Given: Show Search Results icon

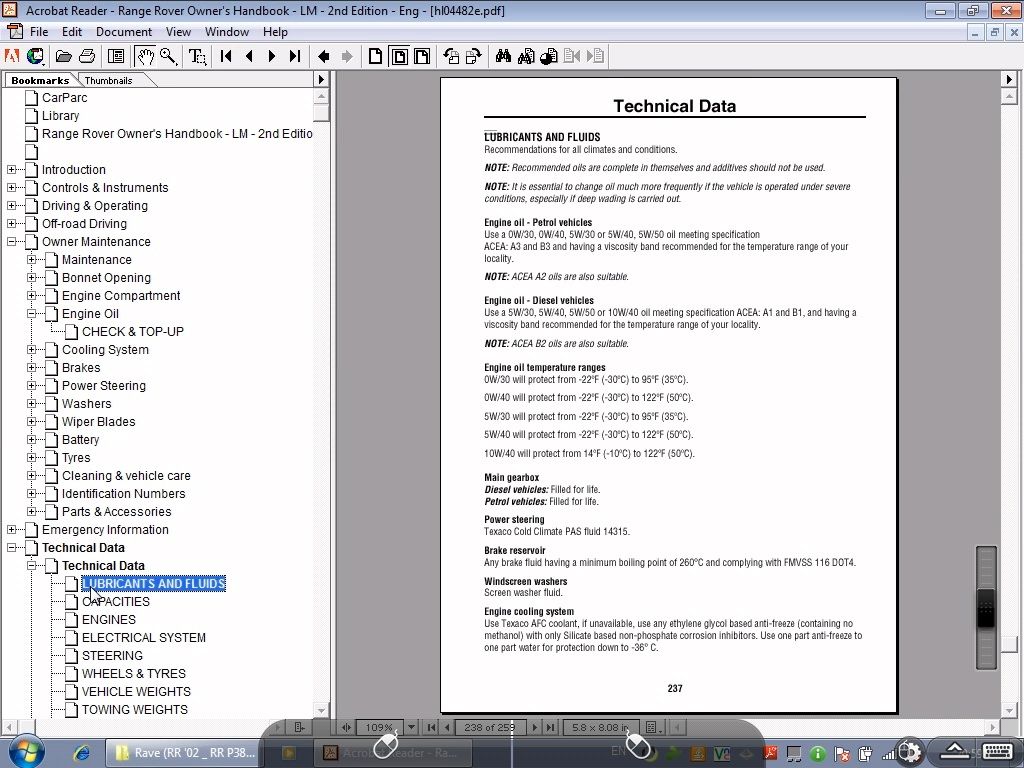Looking at the screenshot, I should (x=549, y=56).
